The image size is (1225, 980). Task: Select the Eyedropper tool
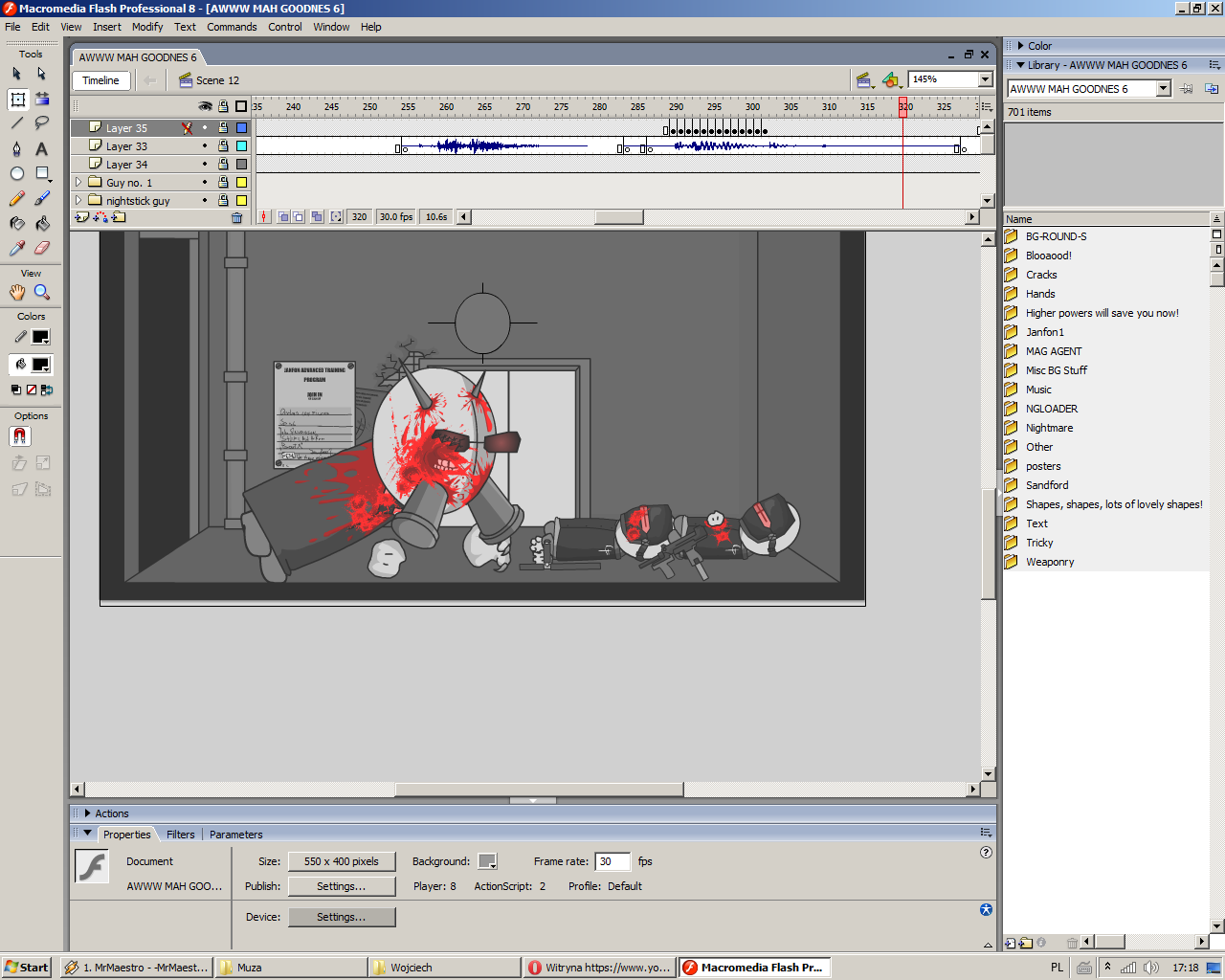[17, 248]
